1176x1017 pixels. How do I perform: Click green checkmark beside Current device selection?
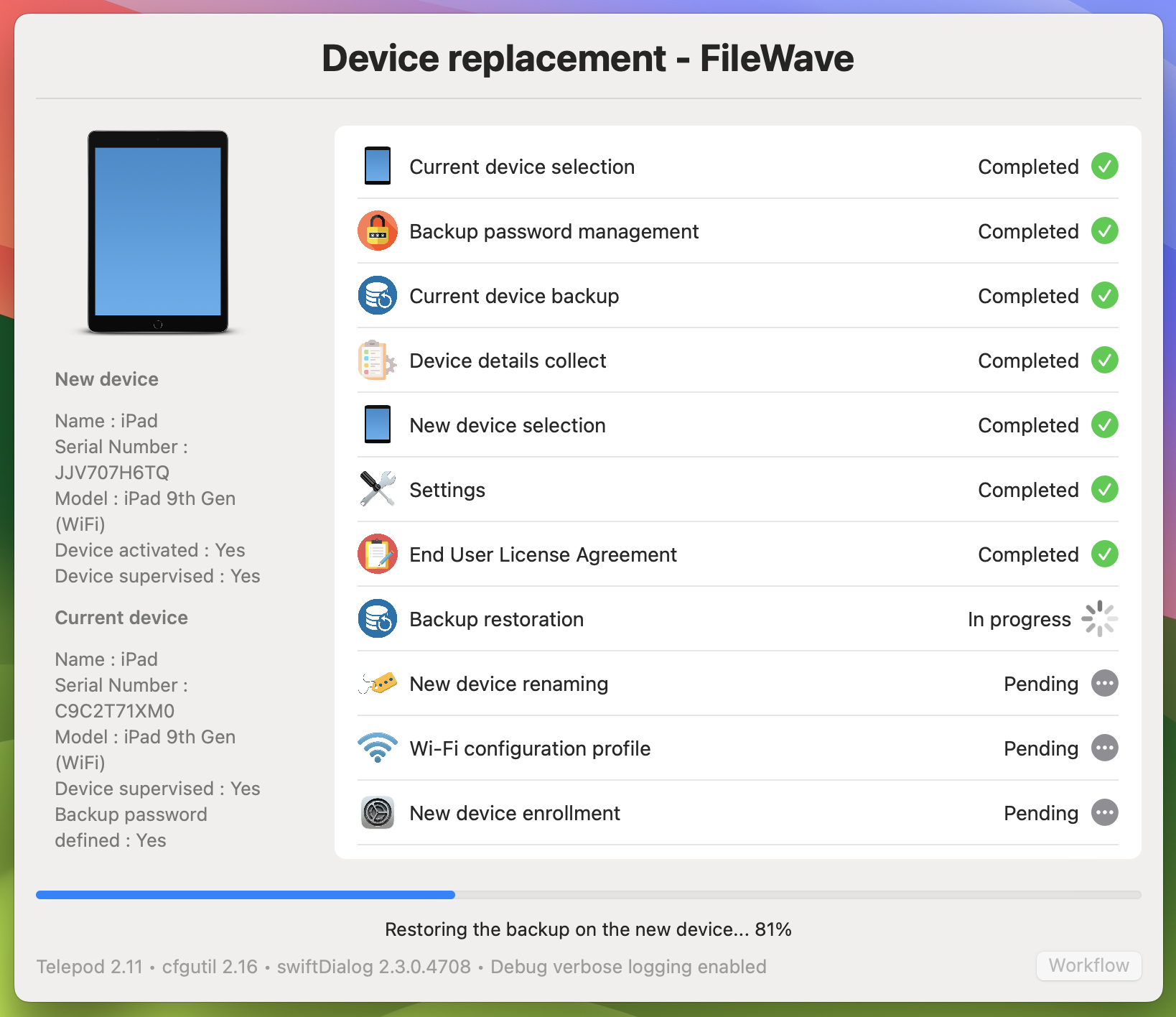pos(1105,167)
